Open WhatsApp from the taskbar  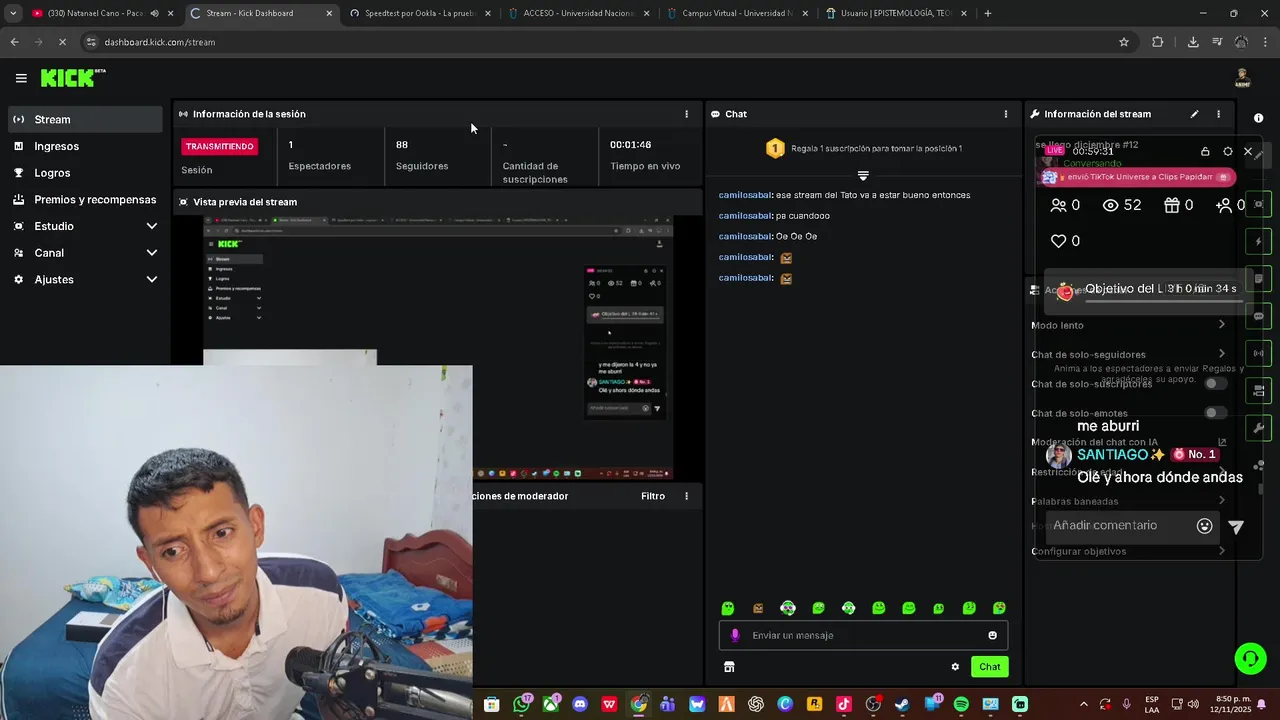point(521,704)
